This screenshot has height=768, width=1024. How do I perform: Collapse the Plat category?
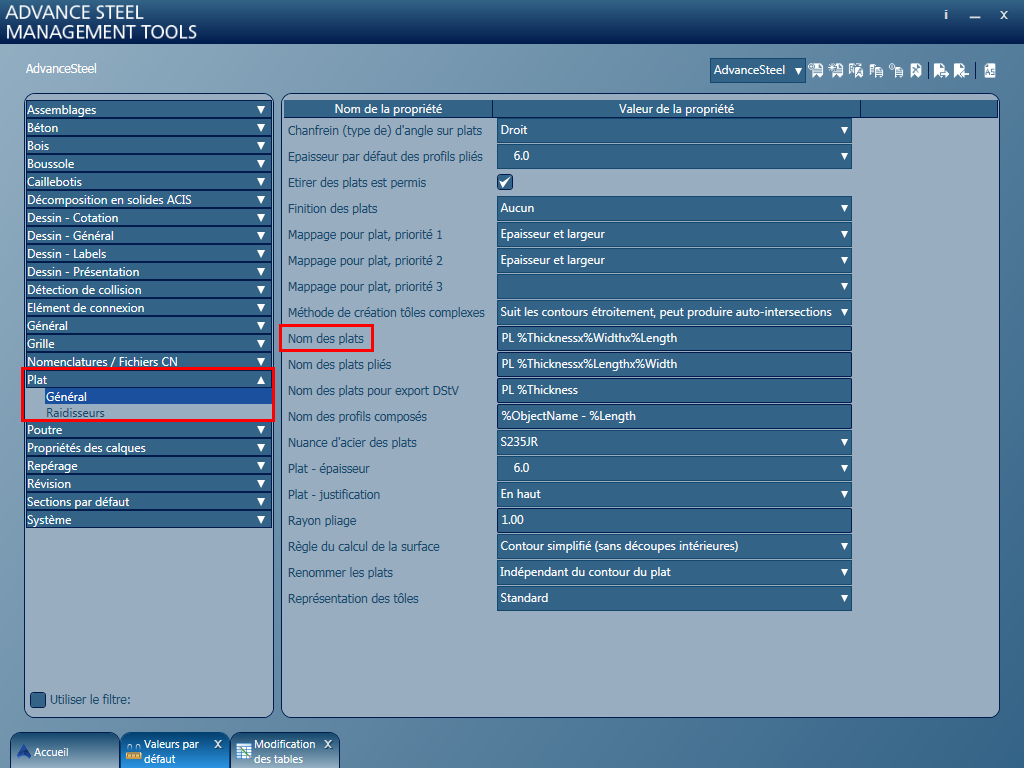coord(148,379)
